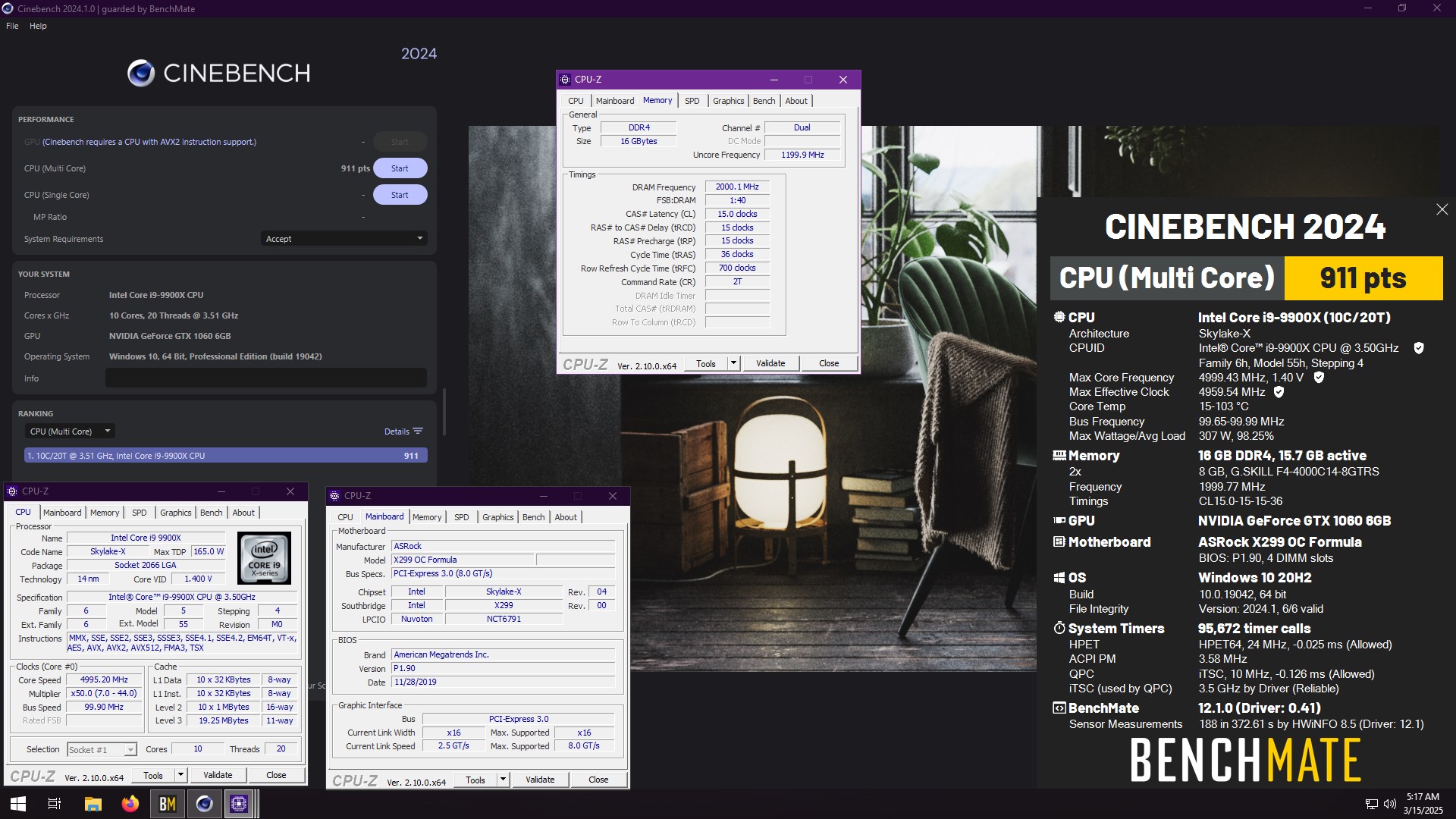Click Validate in CPU-Z CPU window

[218, 775]
